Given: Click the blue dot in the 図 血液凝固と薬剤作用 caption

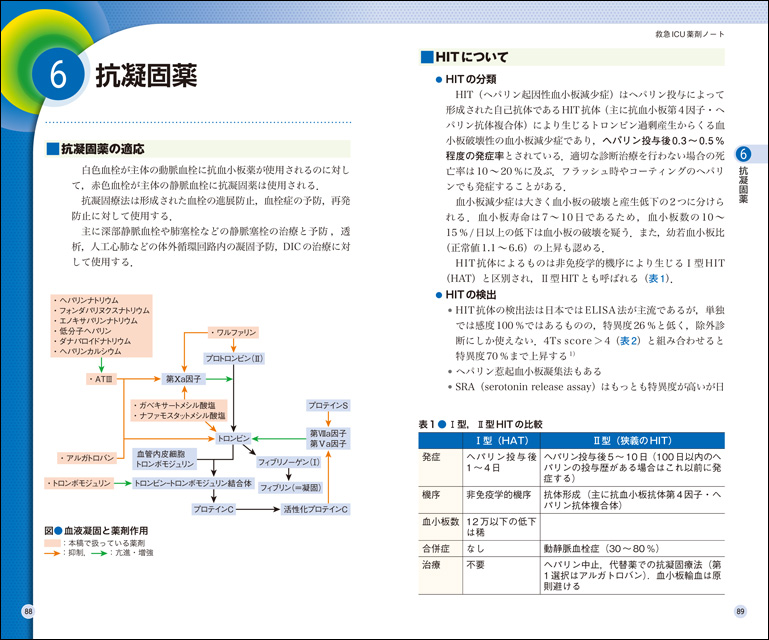Looking at the screenshot, I should coord(57,529).
